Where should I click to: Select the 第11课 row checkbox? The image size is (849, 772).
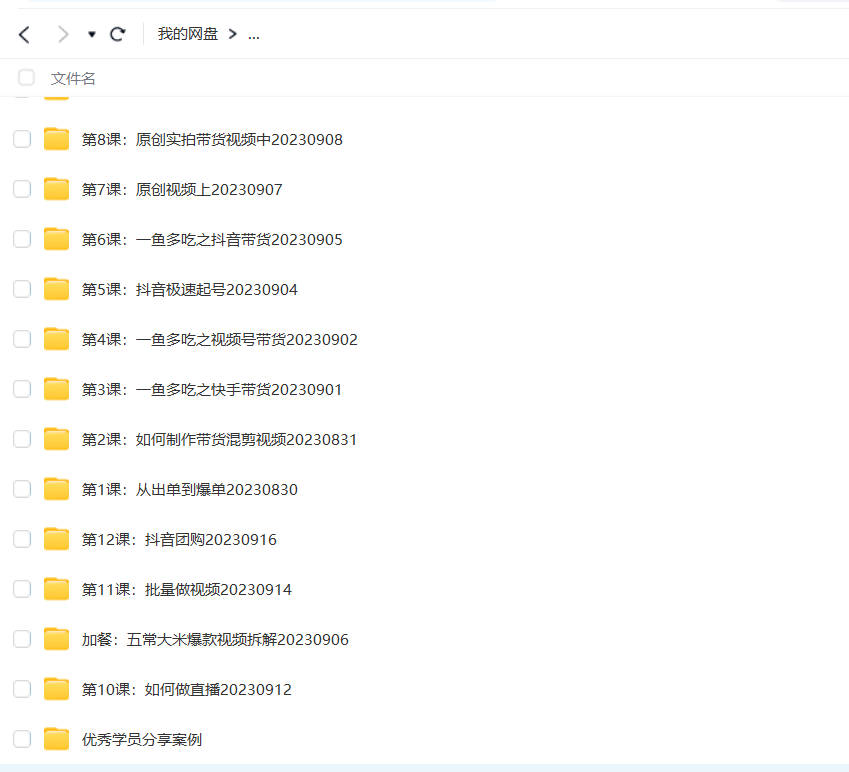[x=22, y=589]
